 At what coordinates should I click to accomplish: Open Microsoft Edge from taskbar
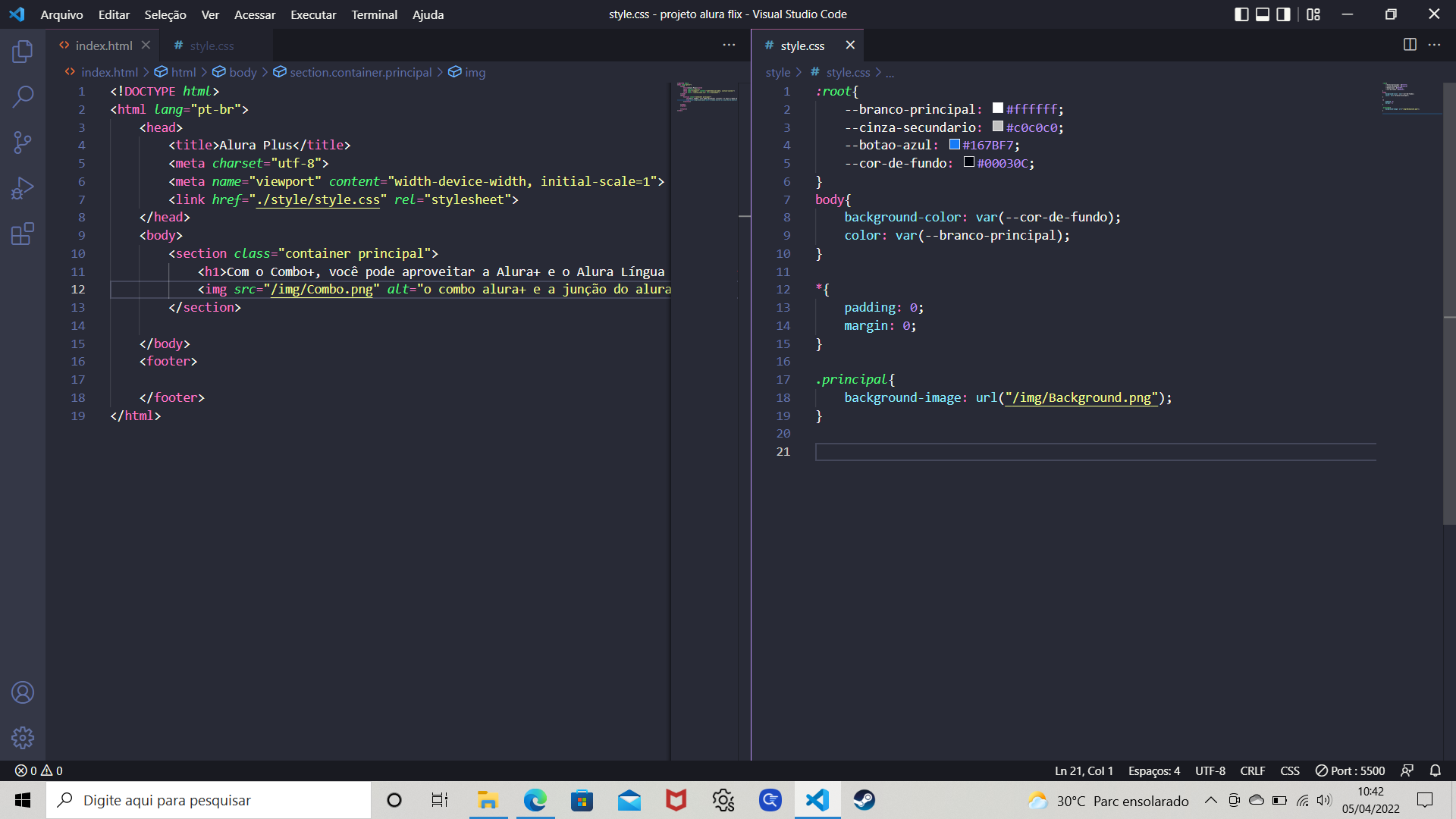pyautogui.click(x=535, y=800)
